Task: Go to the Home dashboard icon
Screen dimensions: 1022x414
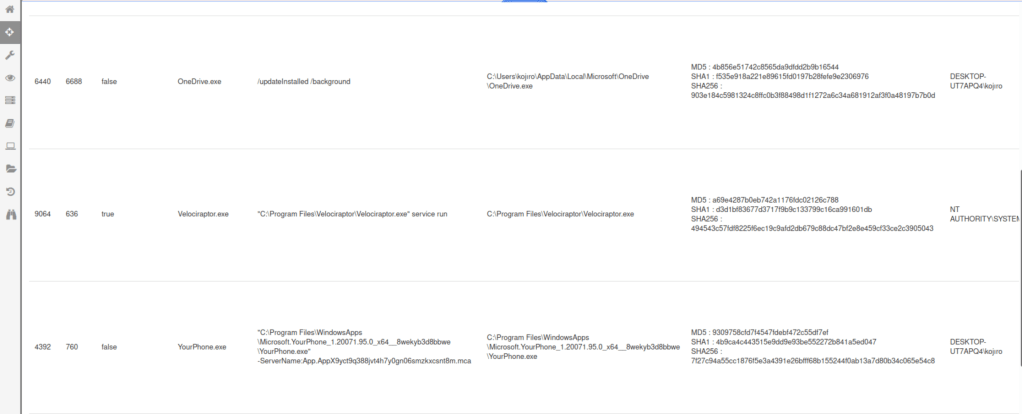Action: (10, 9)
